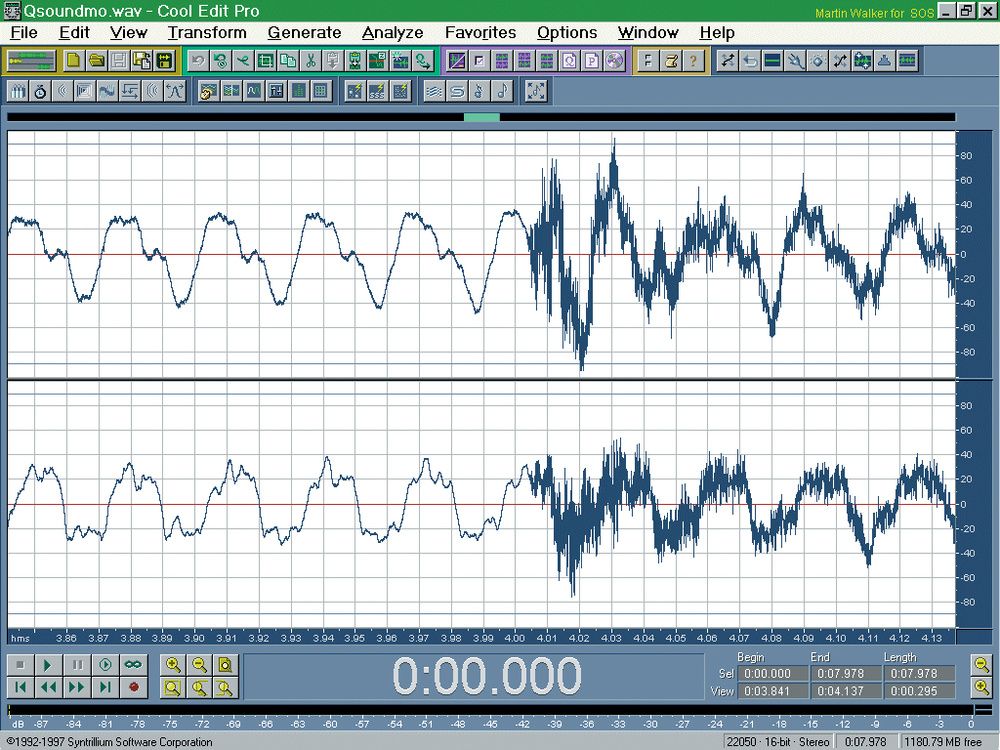1000x750 pixels.
Task: Click the letter S stretch icon
Action: [x=457, y=92]
